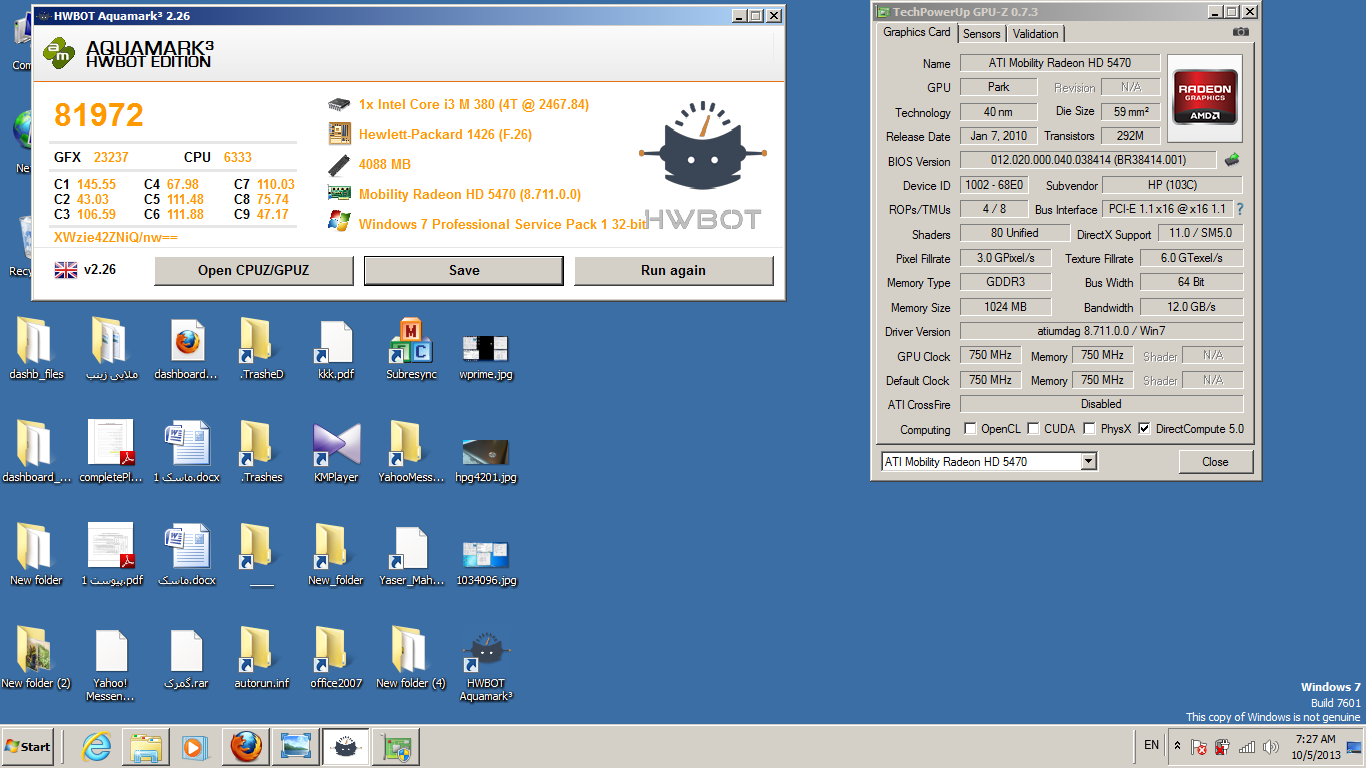1366x768 pixels.
Task: Open Windows Media Player from taskbar
Action: click(x=194, y=747)
